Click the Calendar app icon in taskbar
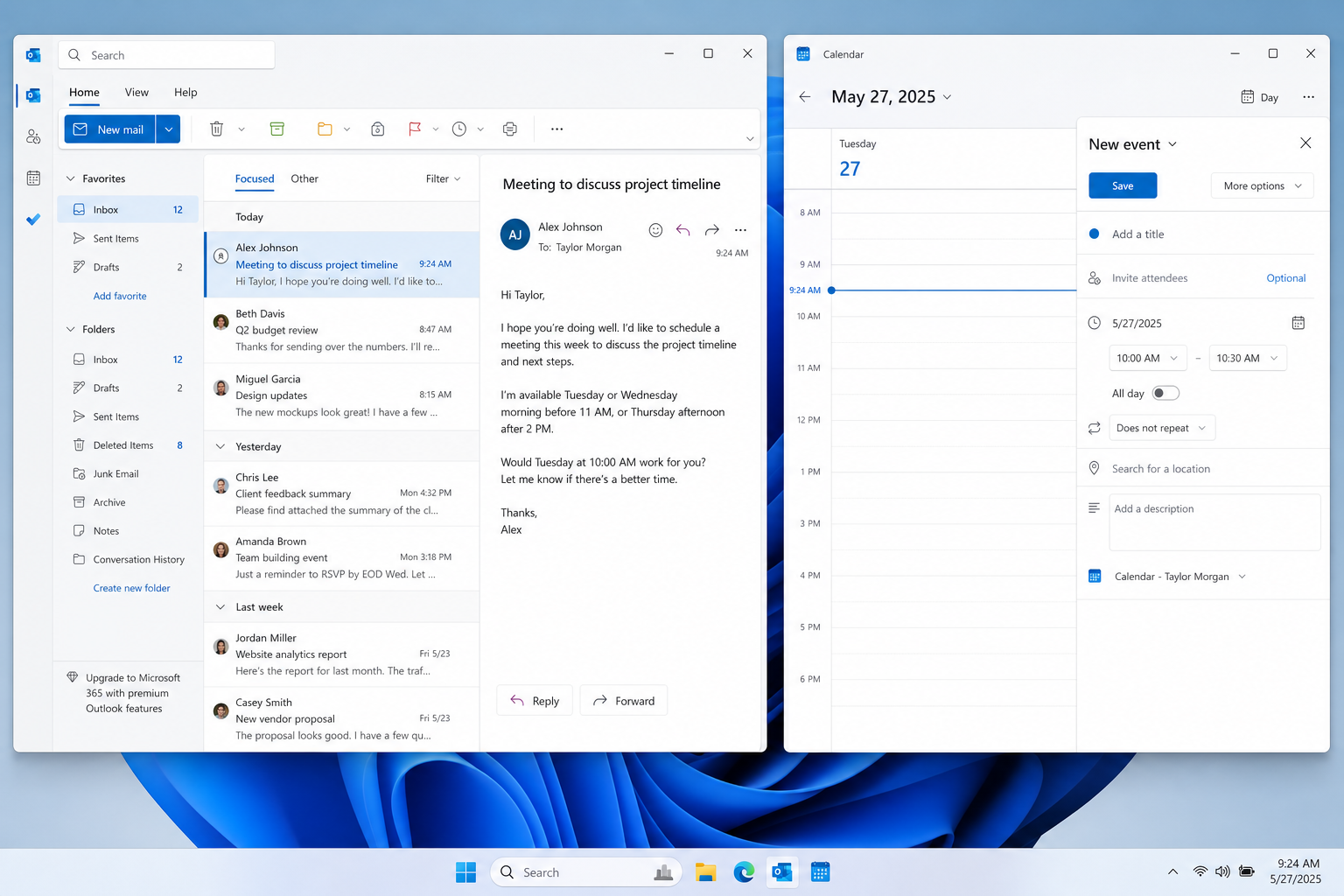The image size is (1344, 896). 820,872
